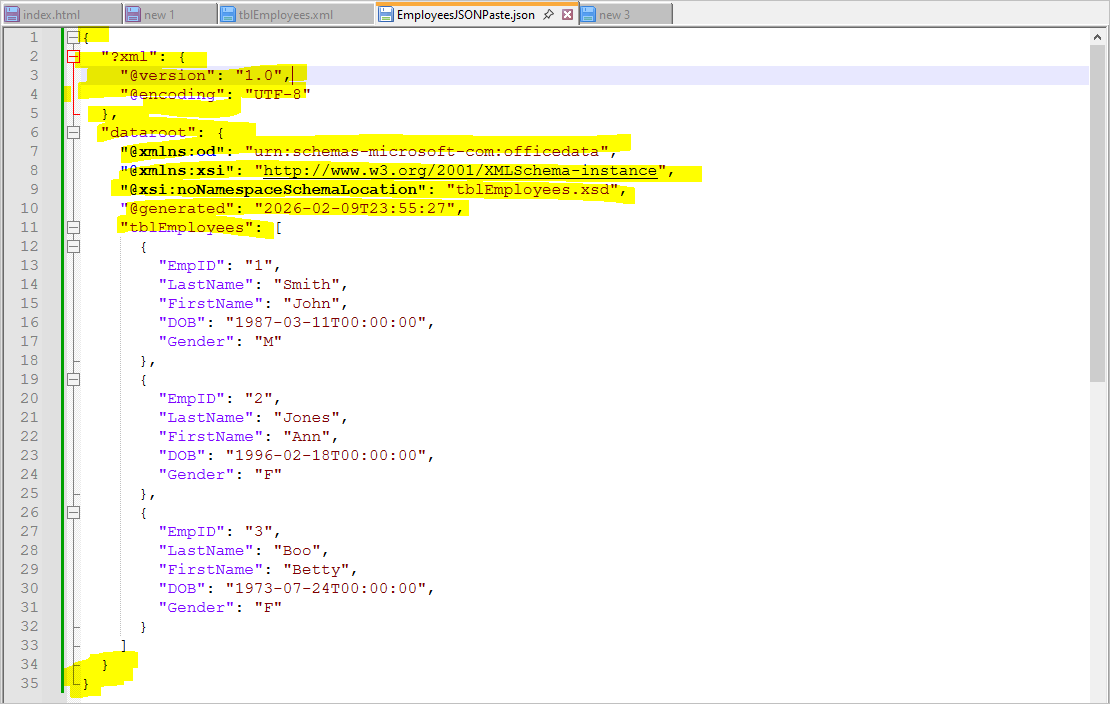This screenshot has height=704, width=1110.
Task: Collapse the first employee object fold on line 12
Action: [73, 246]
